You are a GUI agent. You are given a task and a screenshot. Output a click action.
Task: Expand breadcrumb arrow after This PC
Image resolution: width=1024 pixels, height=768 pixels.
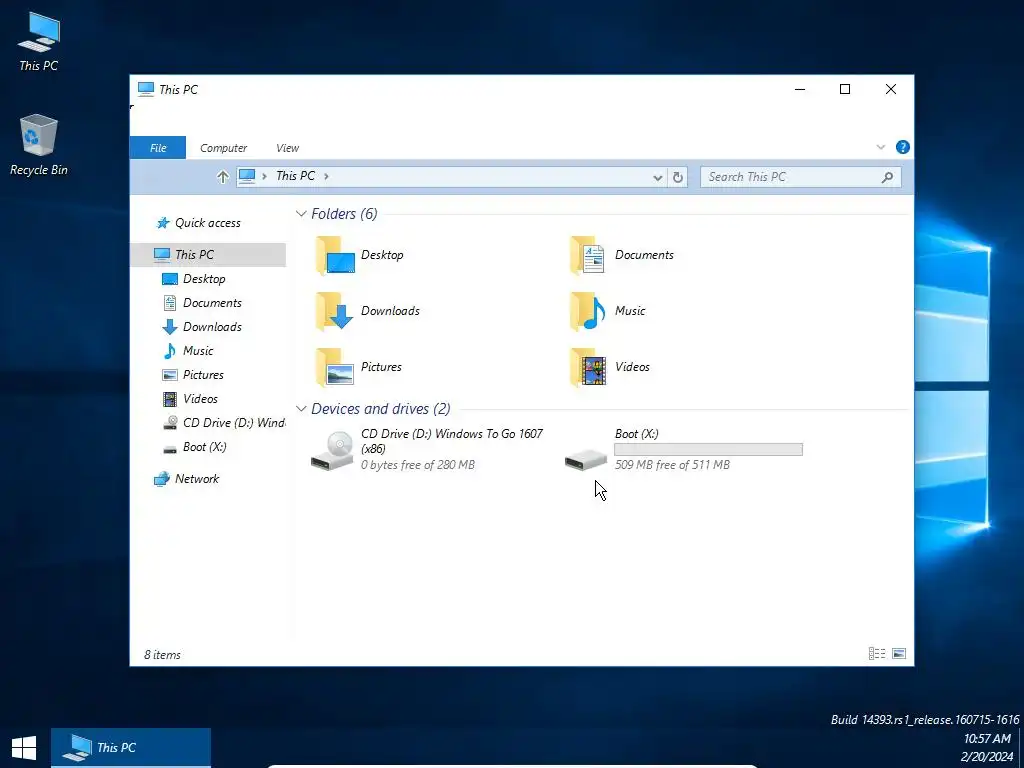click(326, 176)
